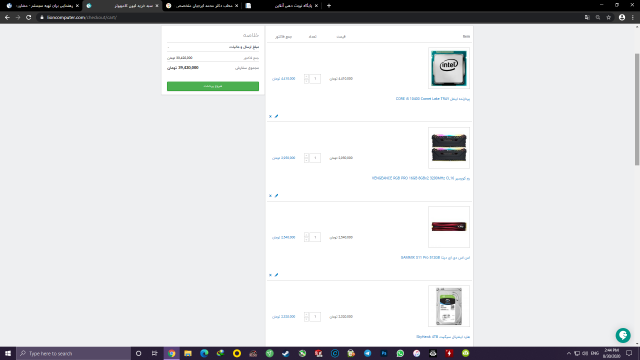Bookmark this page with the star icon
This screenshot has width=640, height=360.
pos(609,17)
